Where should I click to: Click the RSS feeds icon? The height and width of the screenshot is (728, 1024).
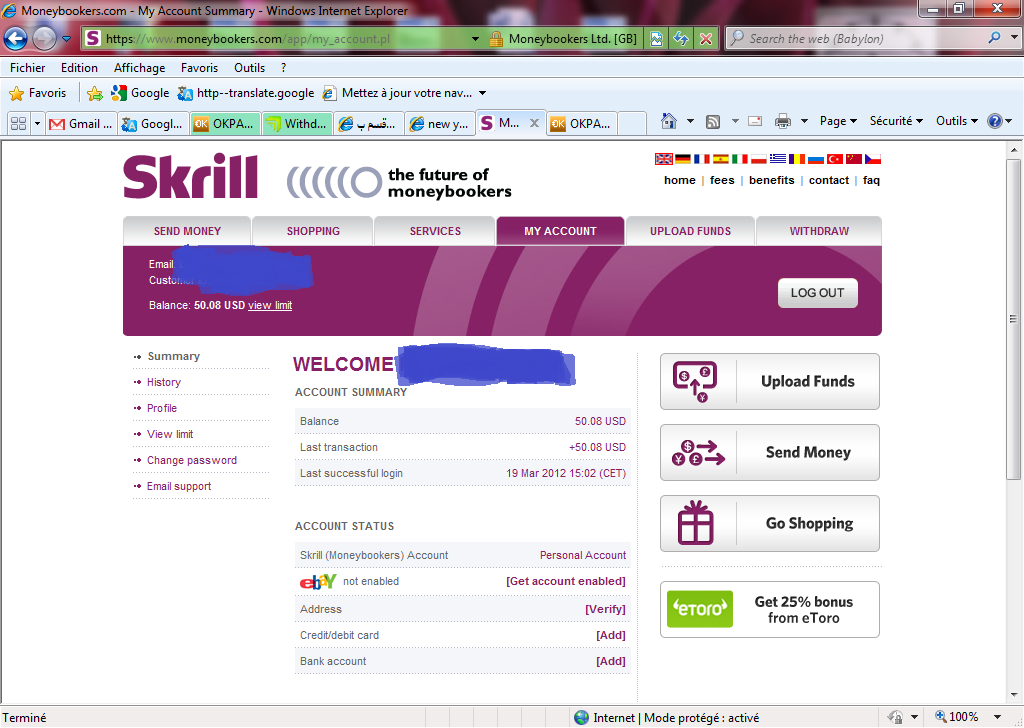pyautogui.click(x=713, y=121)
